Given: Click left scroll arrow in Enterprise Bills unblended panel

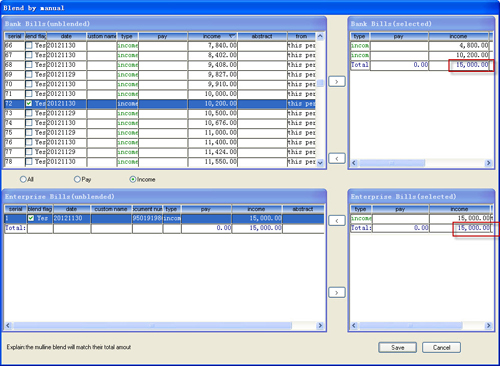Looking at the screenshot, I should point(8,325).
